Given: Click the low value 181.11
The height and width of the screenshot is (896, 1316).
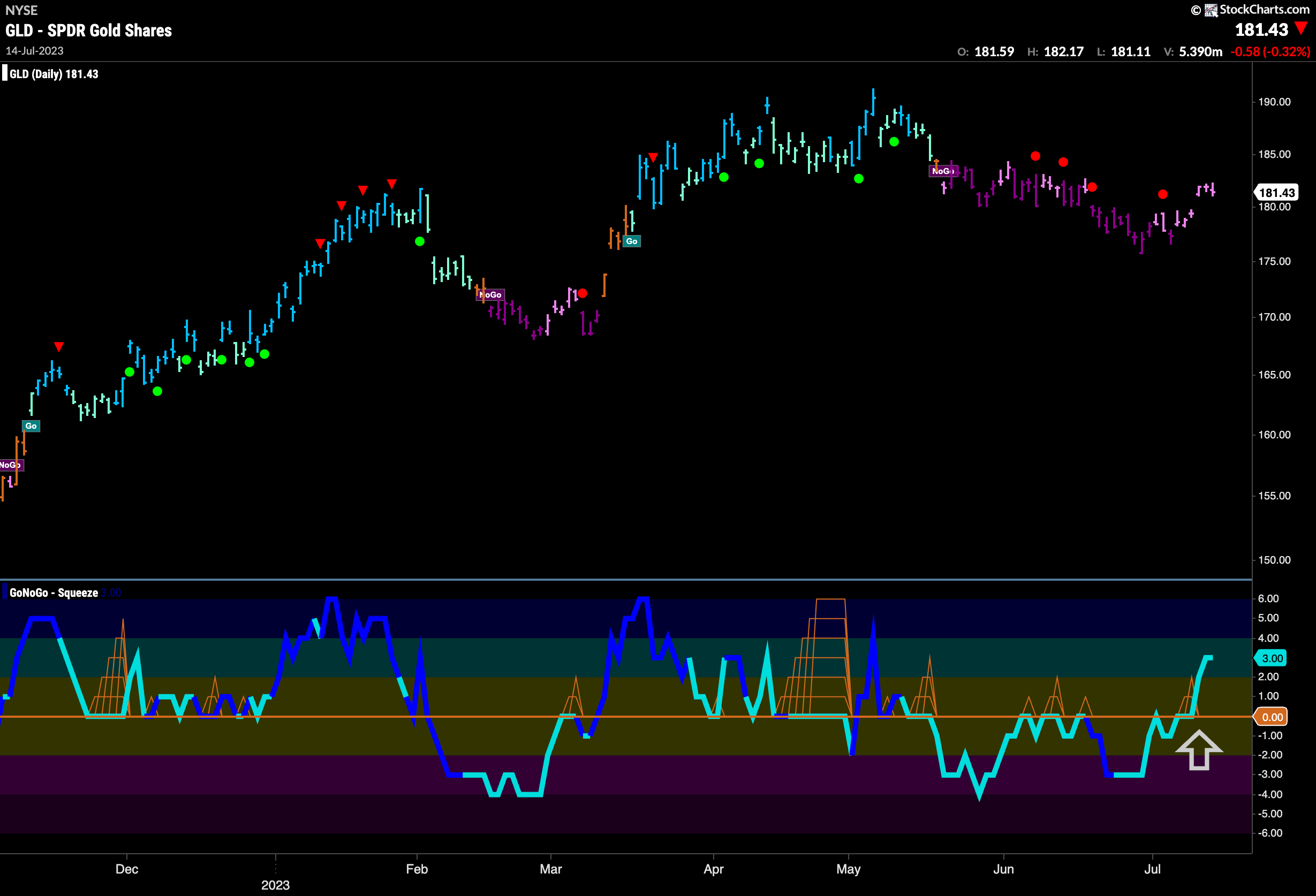Looking at the screenshot, I should (1131, 51).
